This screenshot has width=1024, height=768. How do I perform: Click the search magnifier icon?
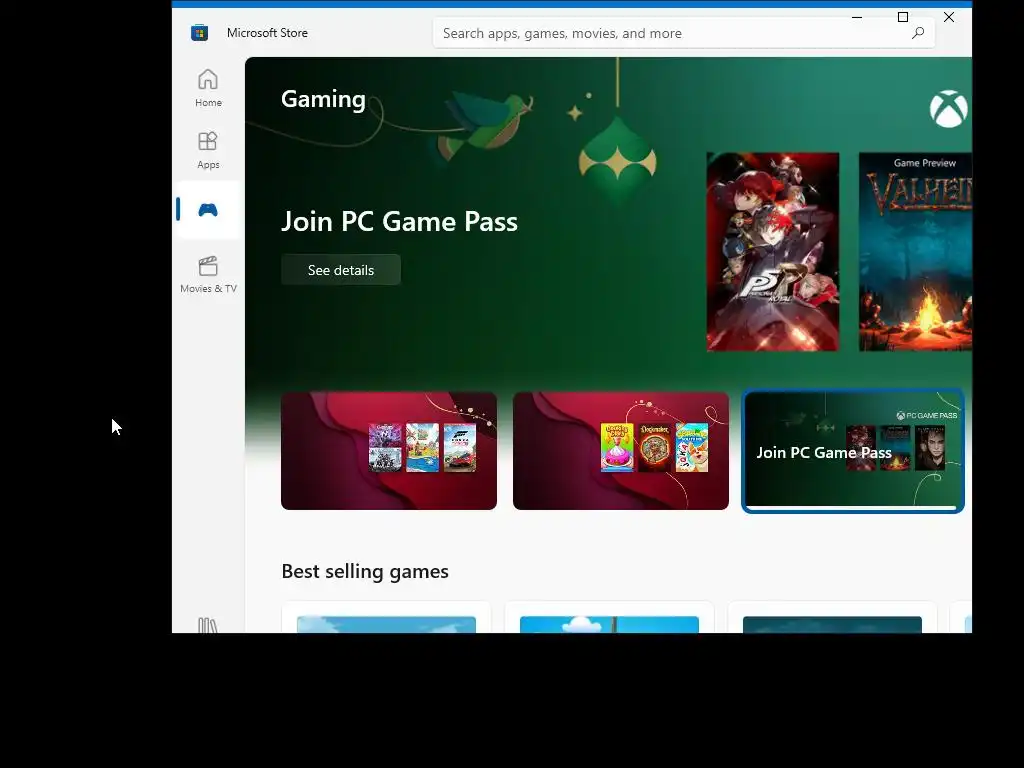pyautogui.click(x=918, y=33)
